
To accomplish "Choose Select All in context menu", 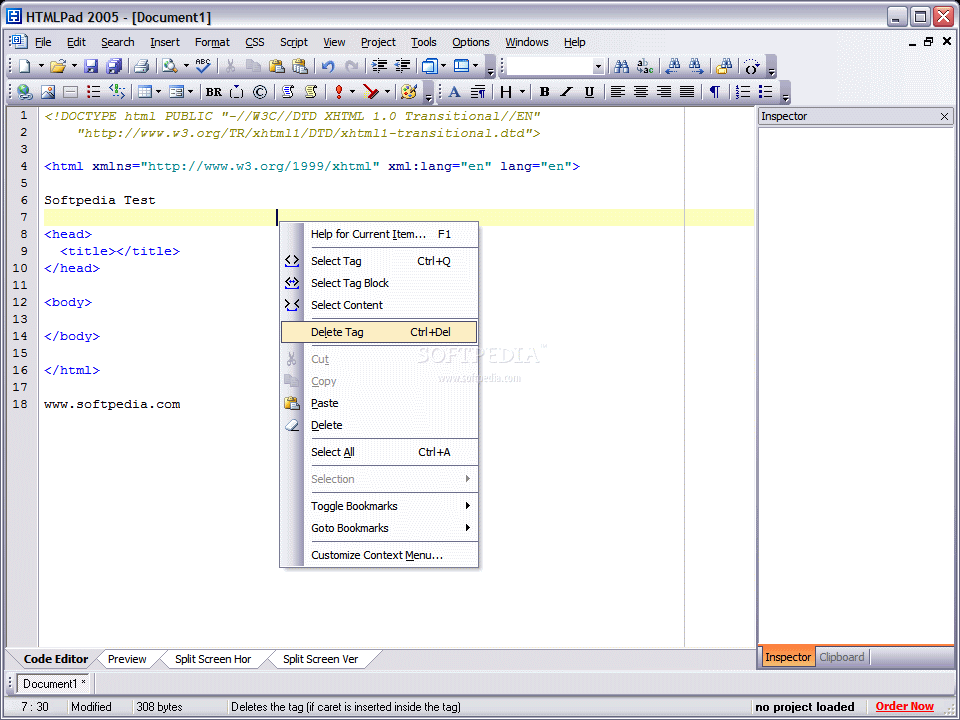I will [x=379, y=452].
